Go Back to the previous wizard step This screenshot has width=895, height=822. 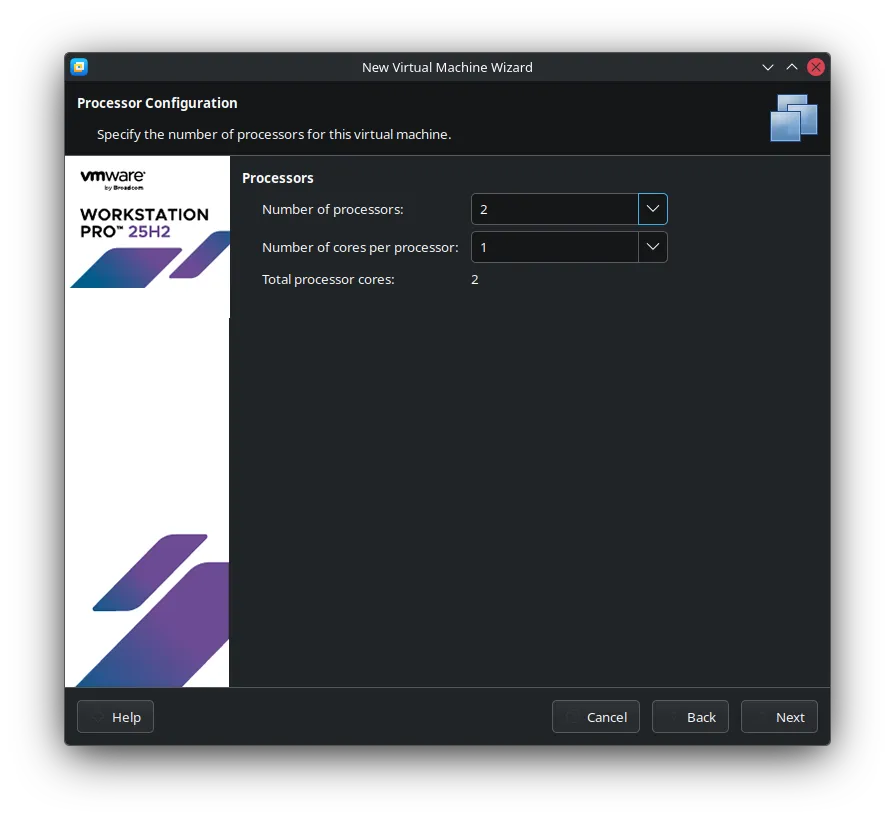click(690, 717)
